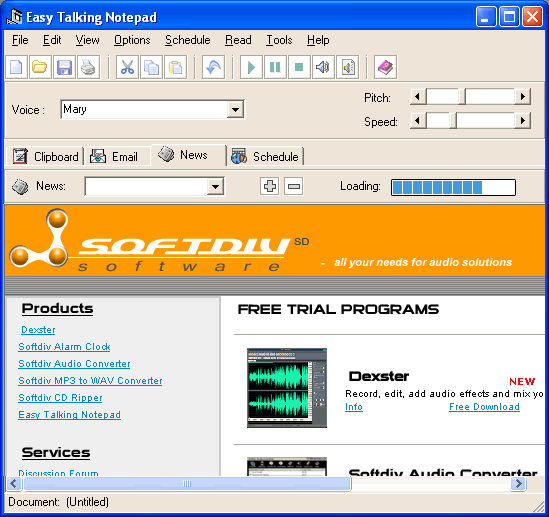Open the Tools menu
Screen dimensions: 549x517
tap(279, 40)
